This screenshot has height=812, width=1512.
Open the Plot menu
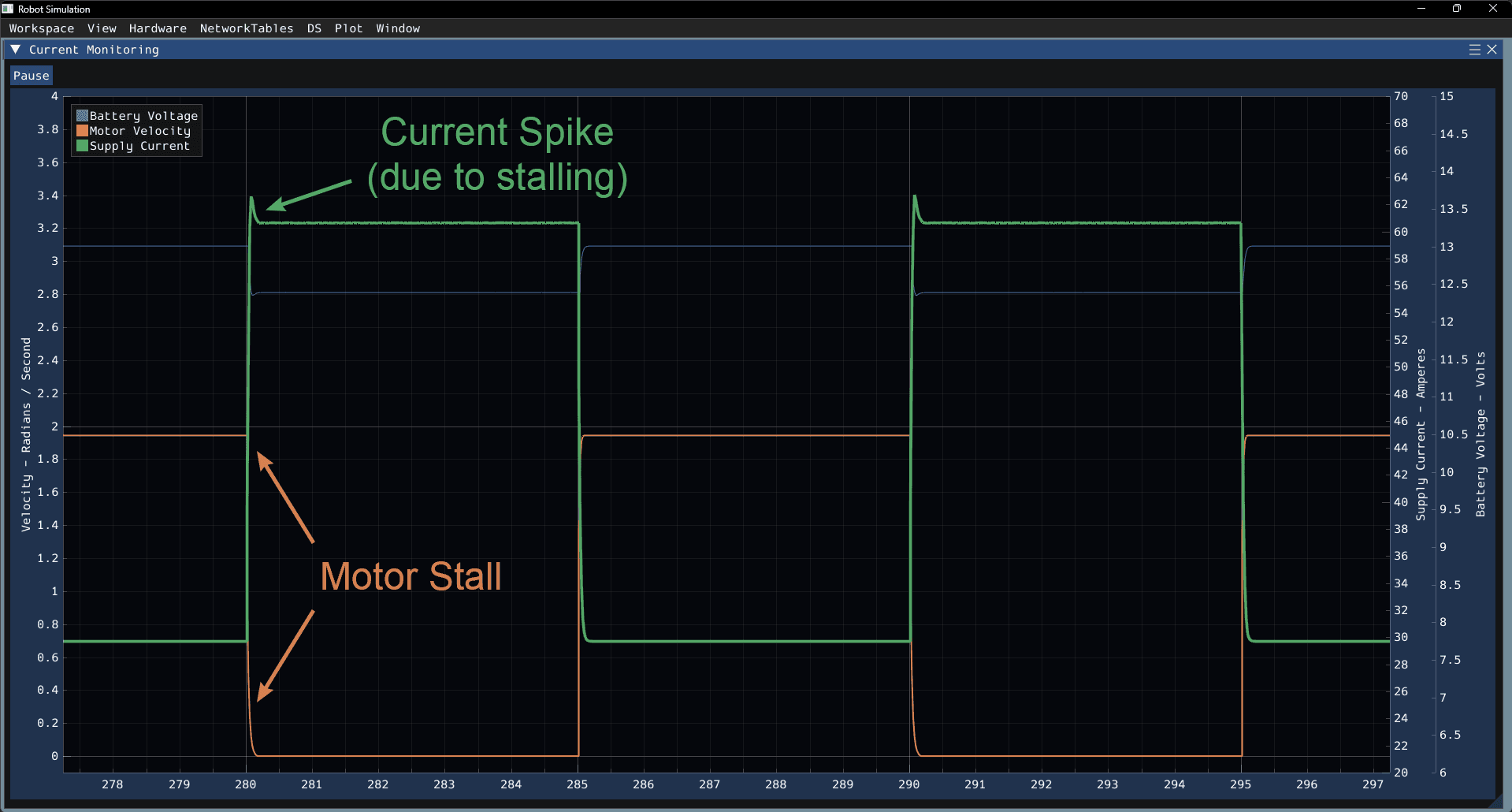pos(348,28)
